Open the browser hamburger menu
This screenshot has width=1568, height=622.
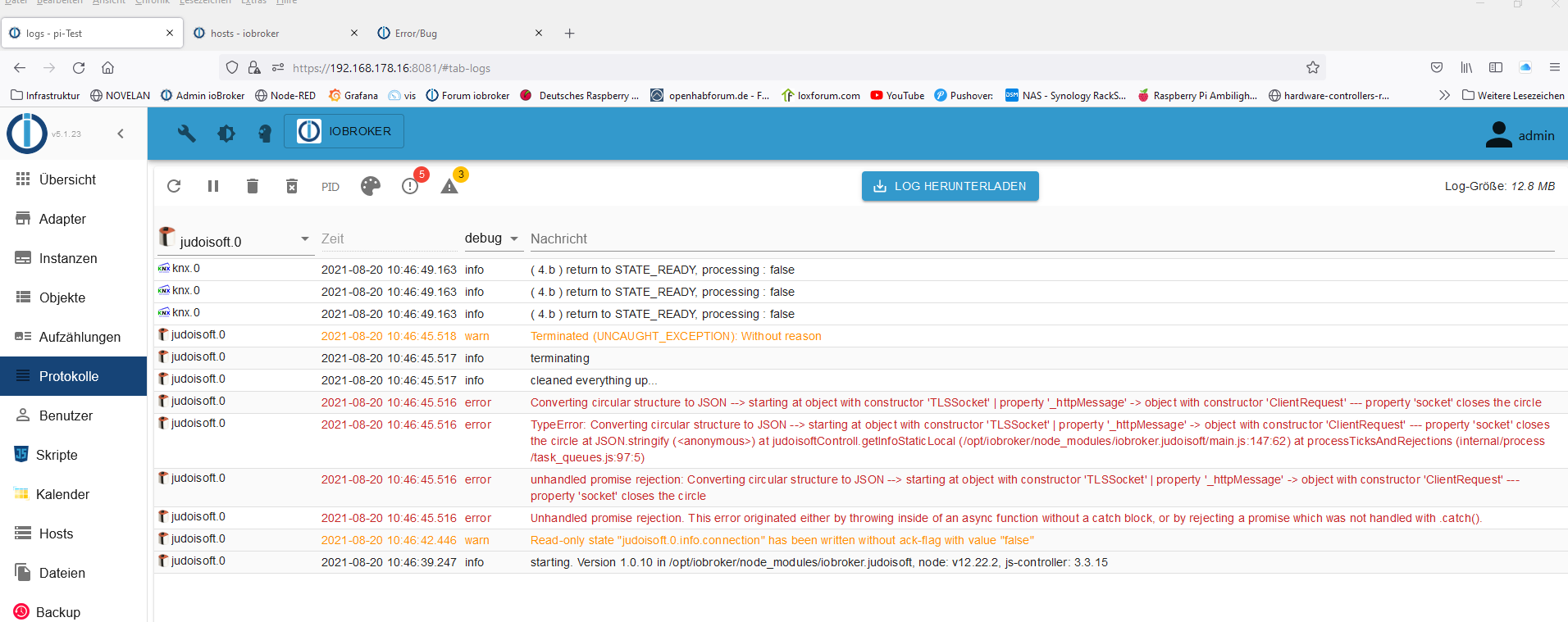1555,68
